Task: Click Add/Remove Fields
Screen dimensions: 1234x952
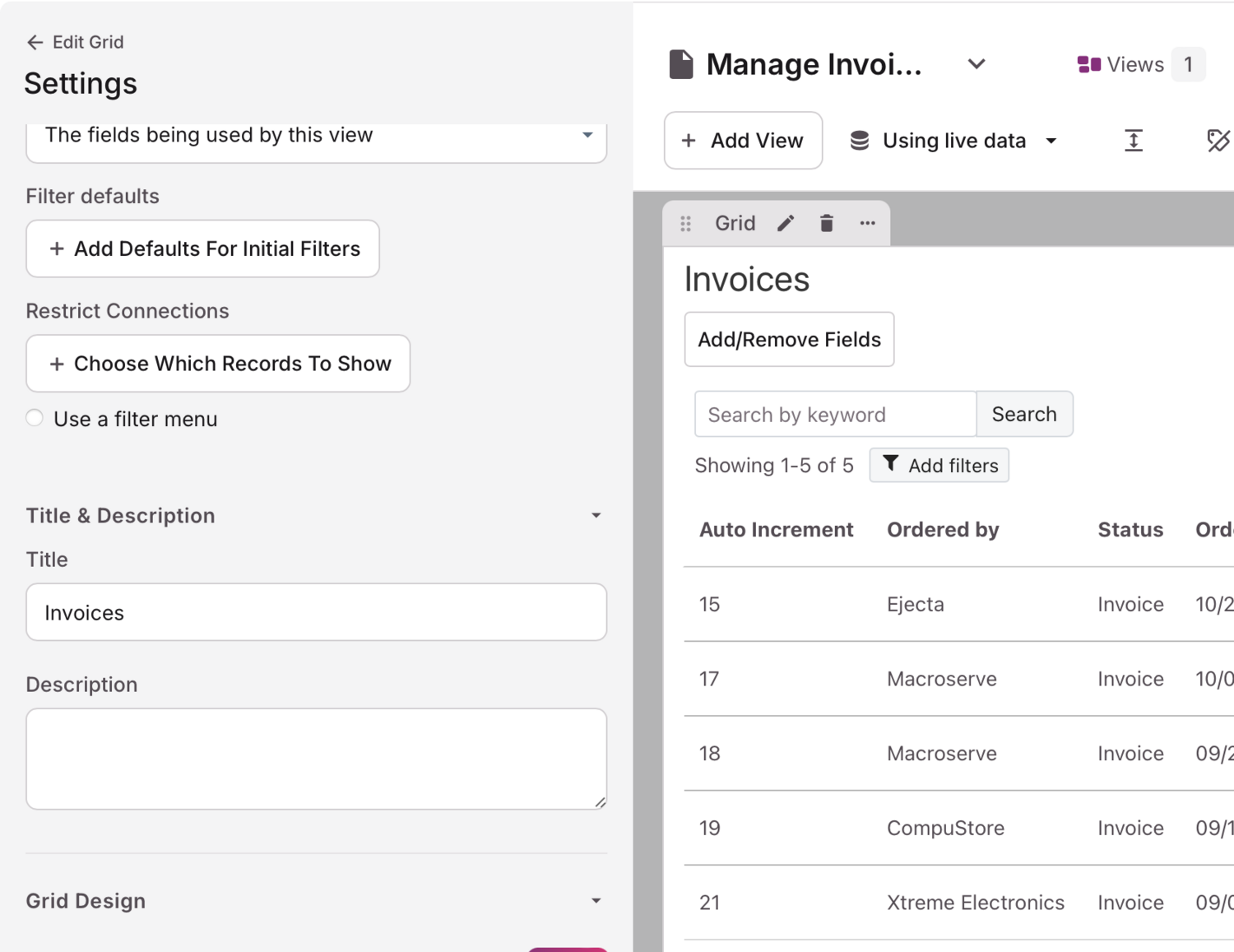Action: 789,339
